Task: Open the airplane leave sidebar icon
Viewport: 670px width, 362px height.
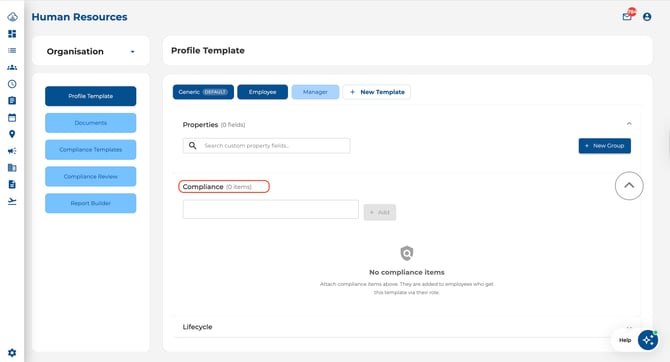Action: click(x=12, y=201)
